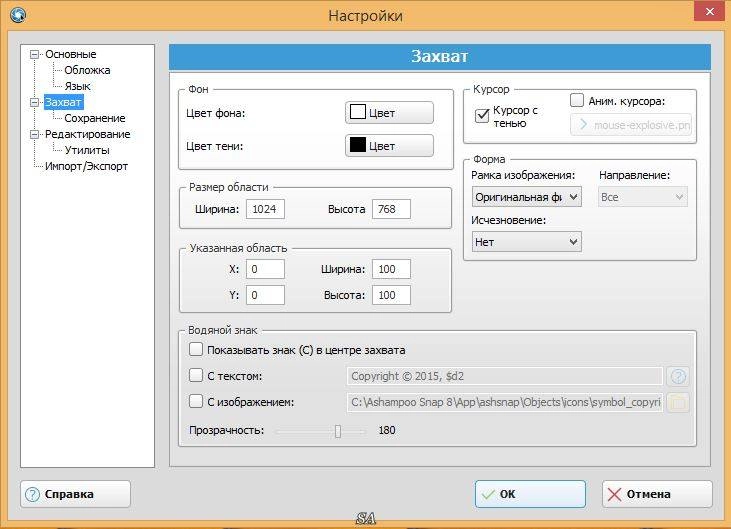The image size is (731, 529).
Task: Open the Исчезновение dropdown showing Нет
Action: (526, 242)
